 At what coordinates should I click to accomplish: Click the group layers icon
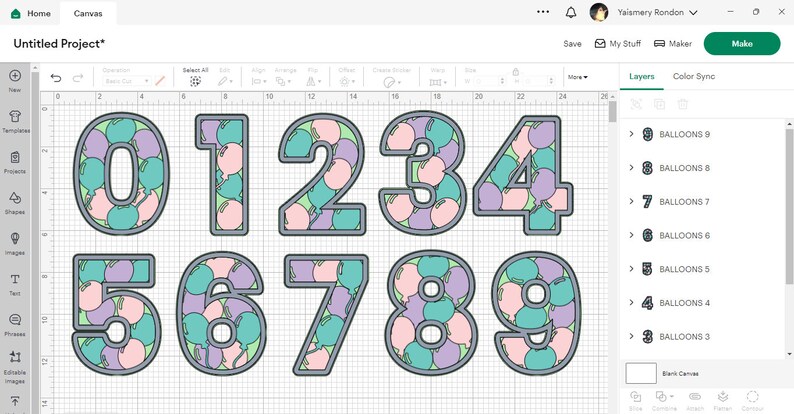tap(636, 104)
